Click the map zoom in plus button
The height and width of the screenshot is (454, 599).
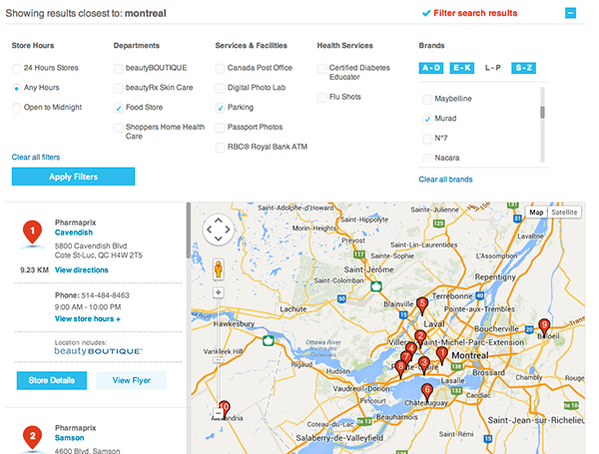218,292
